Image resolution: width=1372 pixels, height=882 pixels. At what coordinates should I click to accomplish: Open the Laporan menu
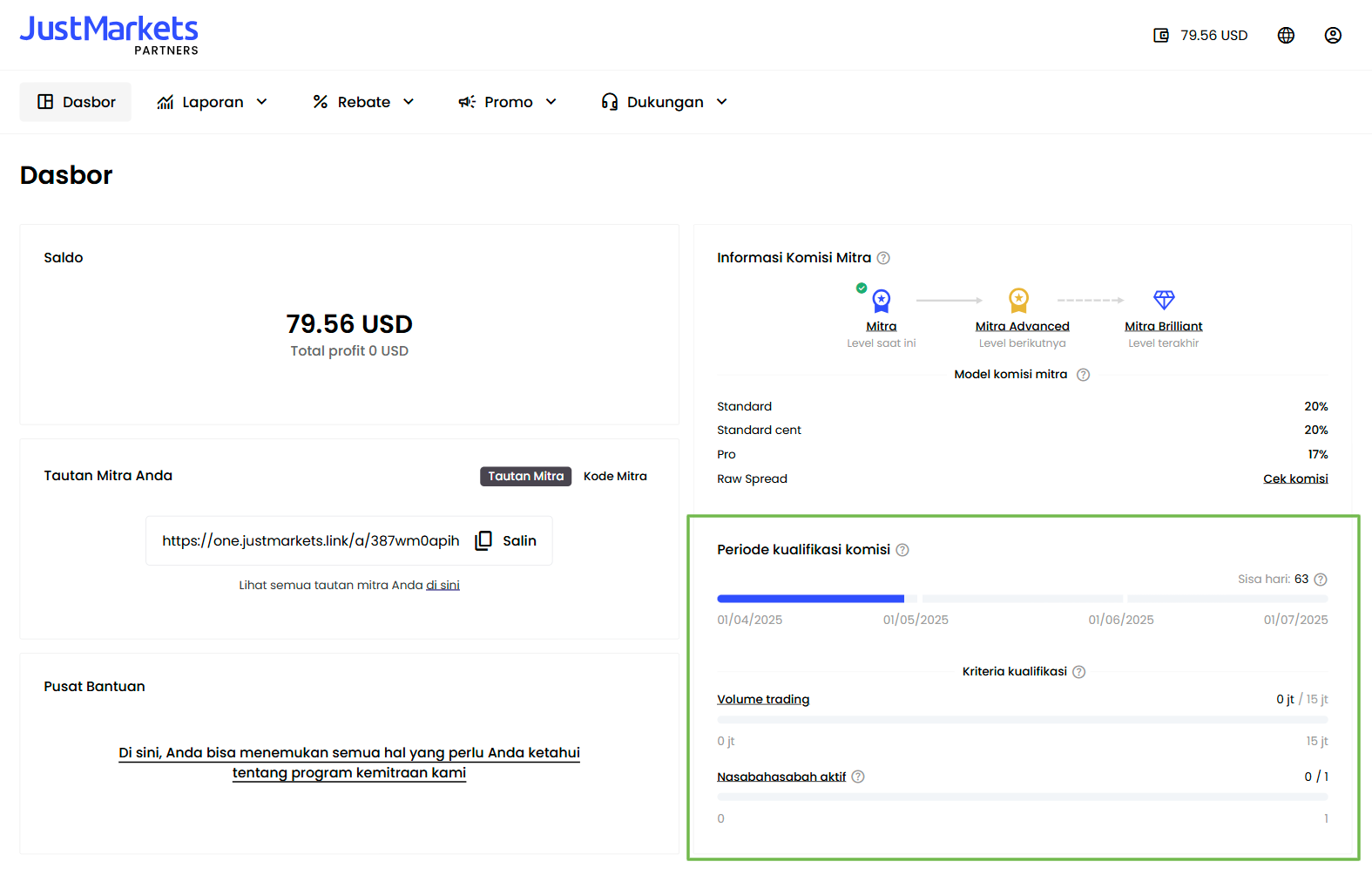pos(212,102)
